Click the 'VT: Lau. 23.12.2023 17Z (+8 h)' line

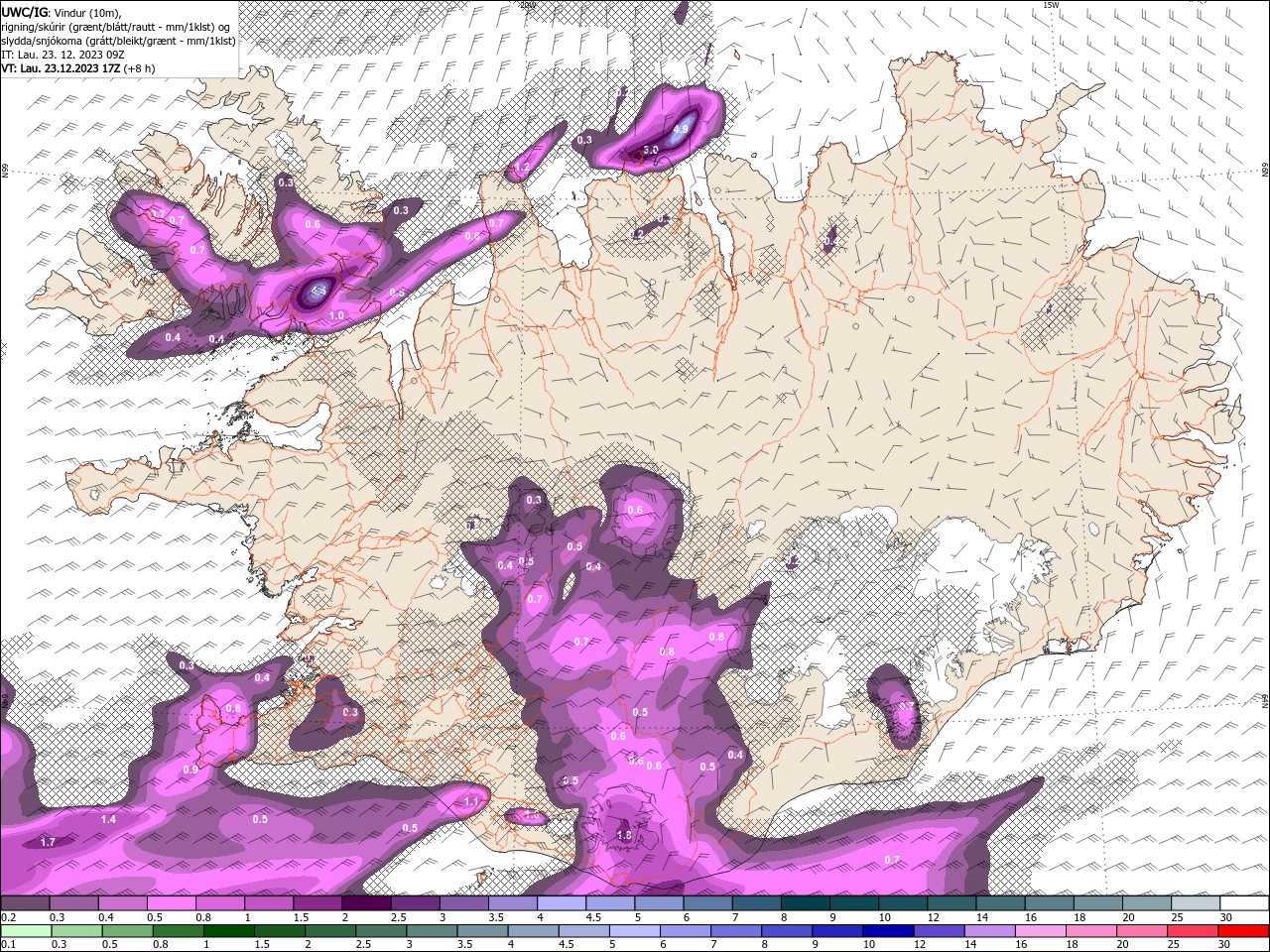click(78, 68)
